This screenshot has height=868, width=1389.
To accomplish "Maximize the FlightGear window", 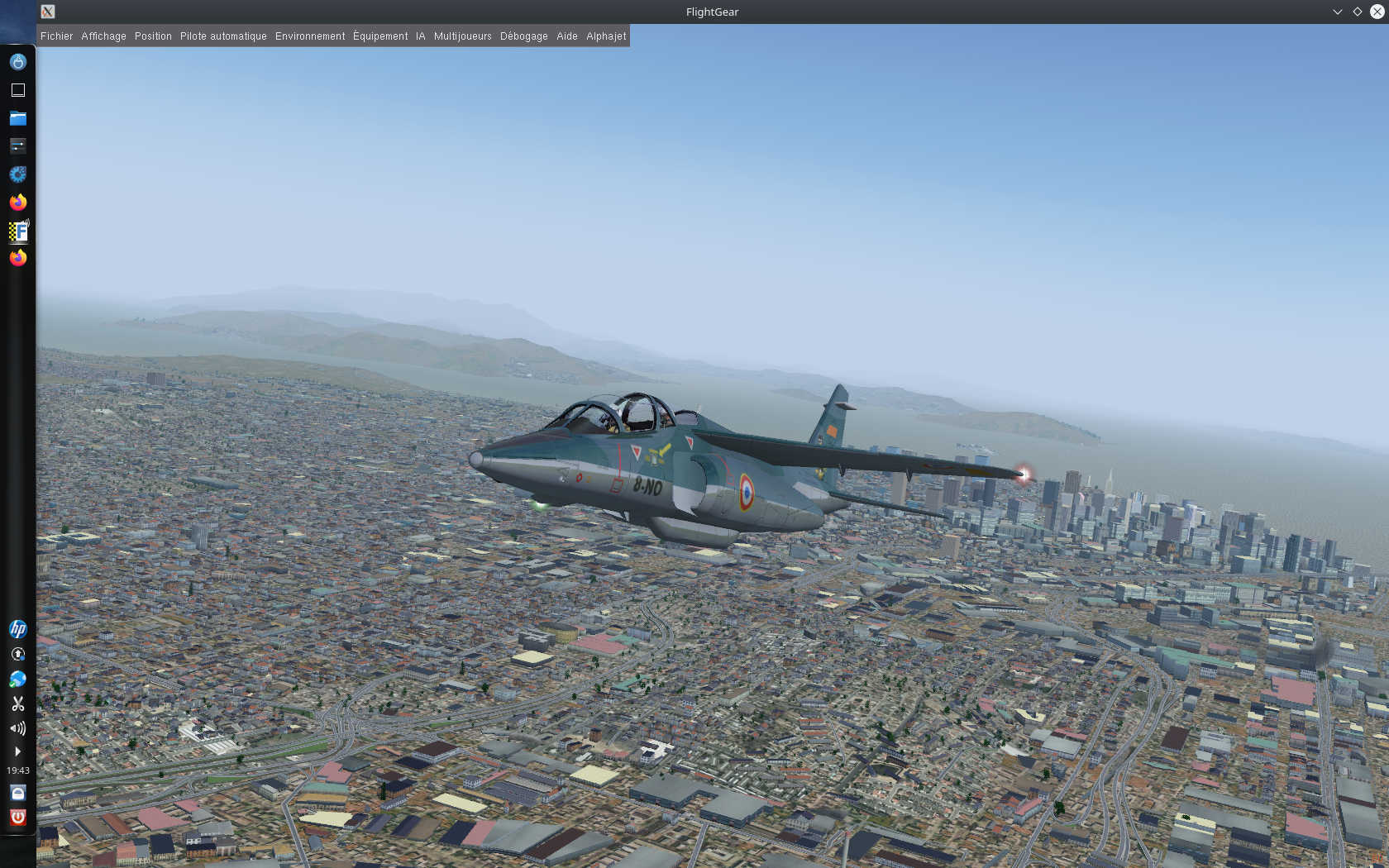I will [1358, 12].
